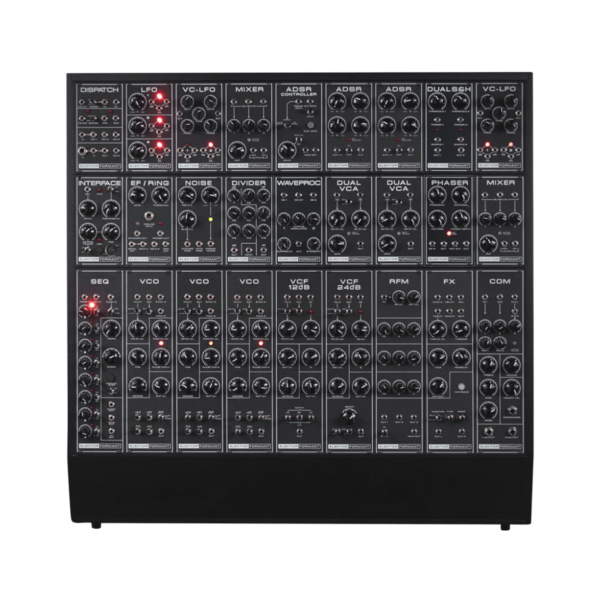
Task: Click the Bass knob on COM module
Action: (x=488, y=410)
